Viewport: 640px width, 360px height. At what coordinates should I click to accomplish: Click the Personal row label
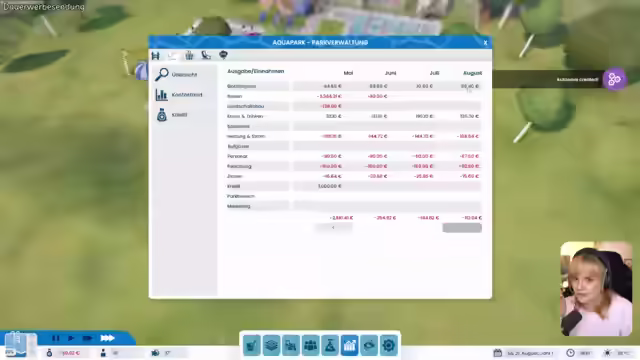(237, 156)
